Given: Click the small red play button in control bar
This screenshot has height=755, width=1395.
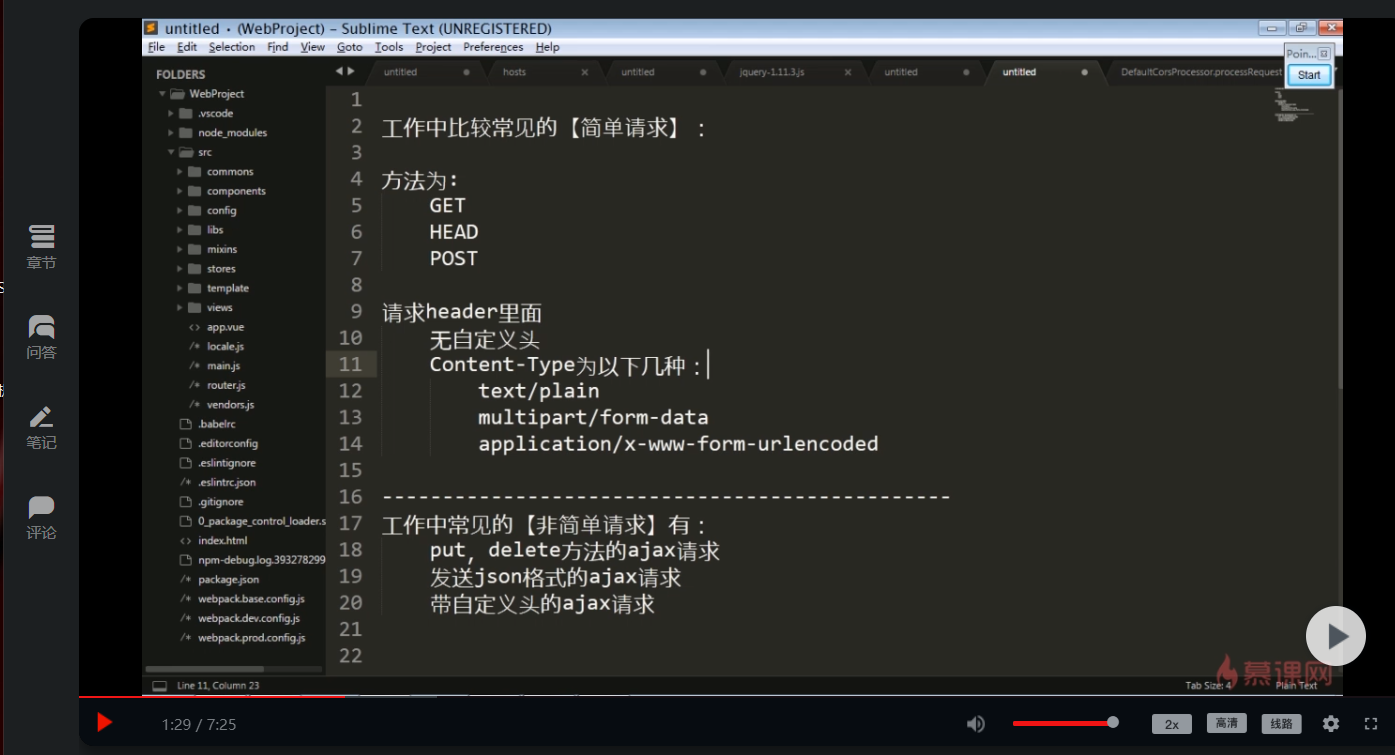Looking at the screenshot, I should [x=104, y=723].
